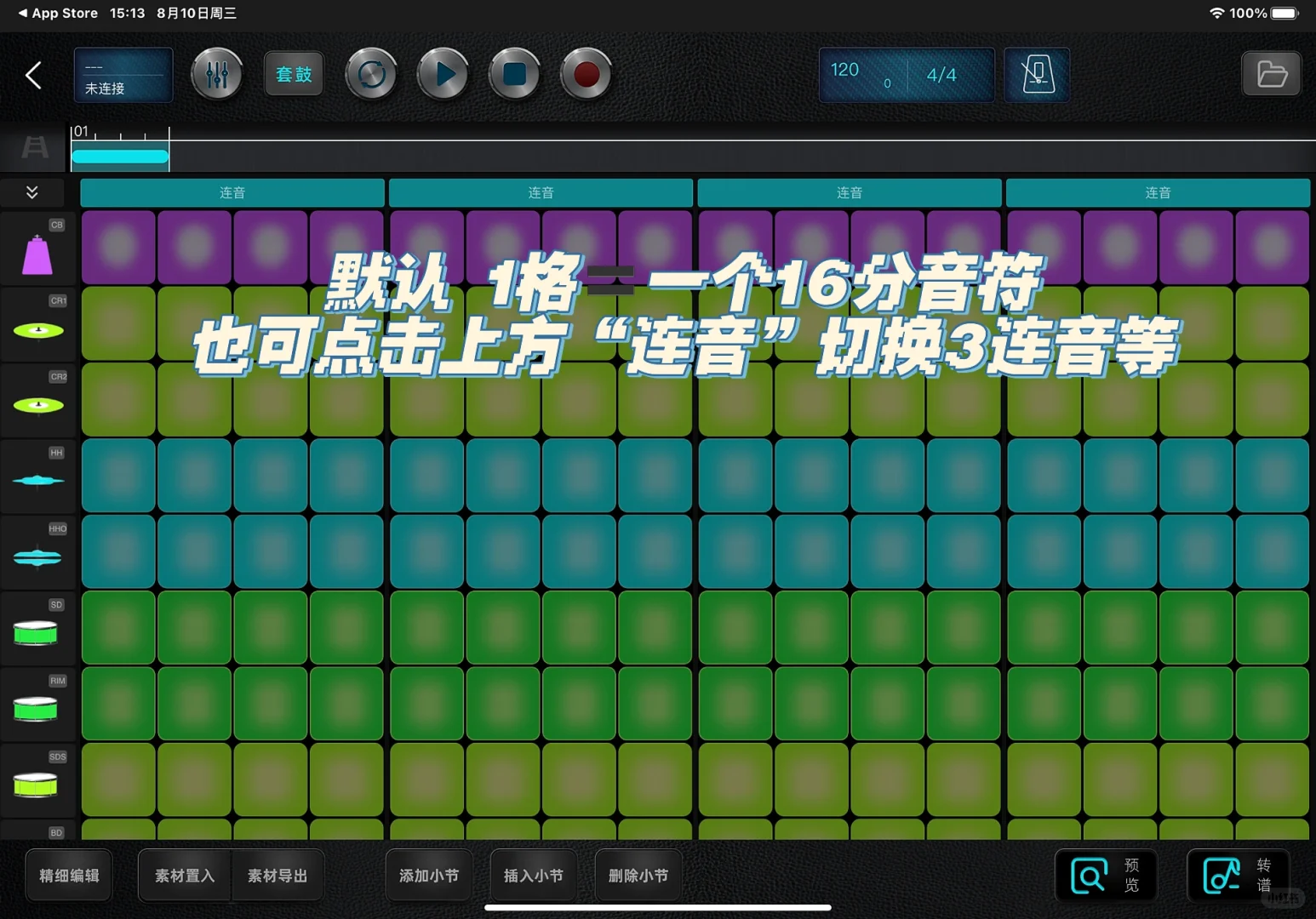Image resolution: width=1316 pixels, height=919 pixels.
Task: Toggle the 套鼓 drum kit mode
Action: pyautogui.click(x=293, y=74)
